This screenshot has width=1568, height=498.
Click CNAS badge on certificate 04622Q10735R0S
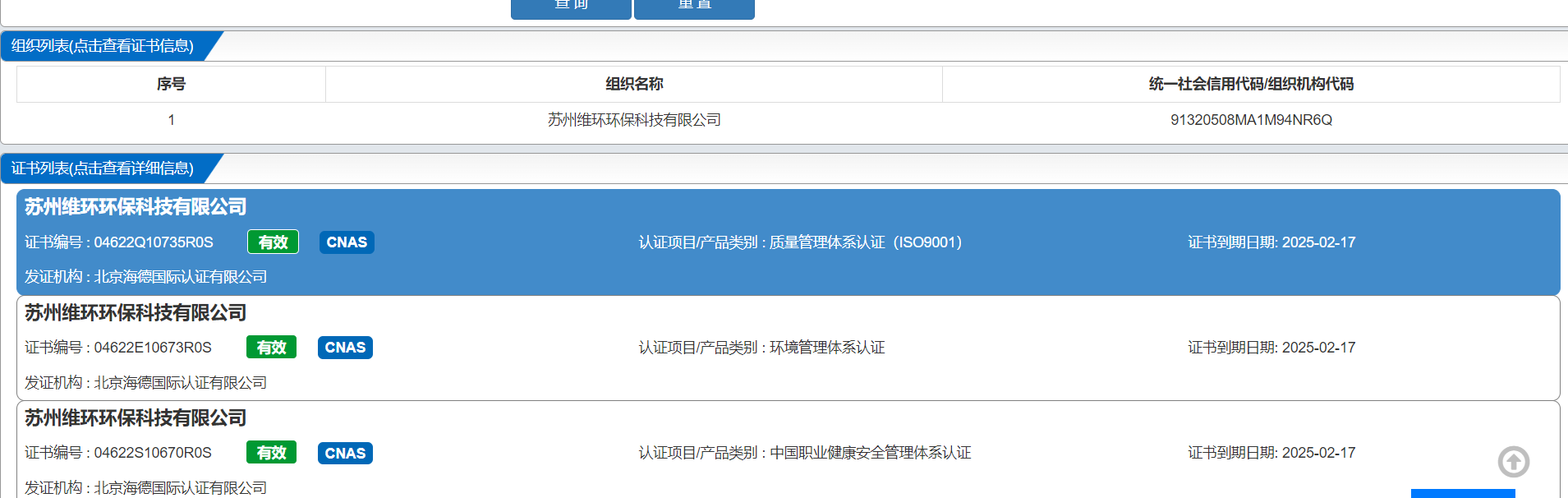pyautogui.click(x=347, y=242)
